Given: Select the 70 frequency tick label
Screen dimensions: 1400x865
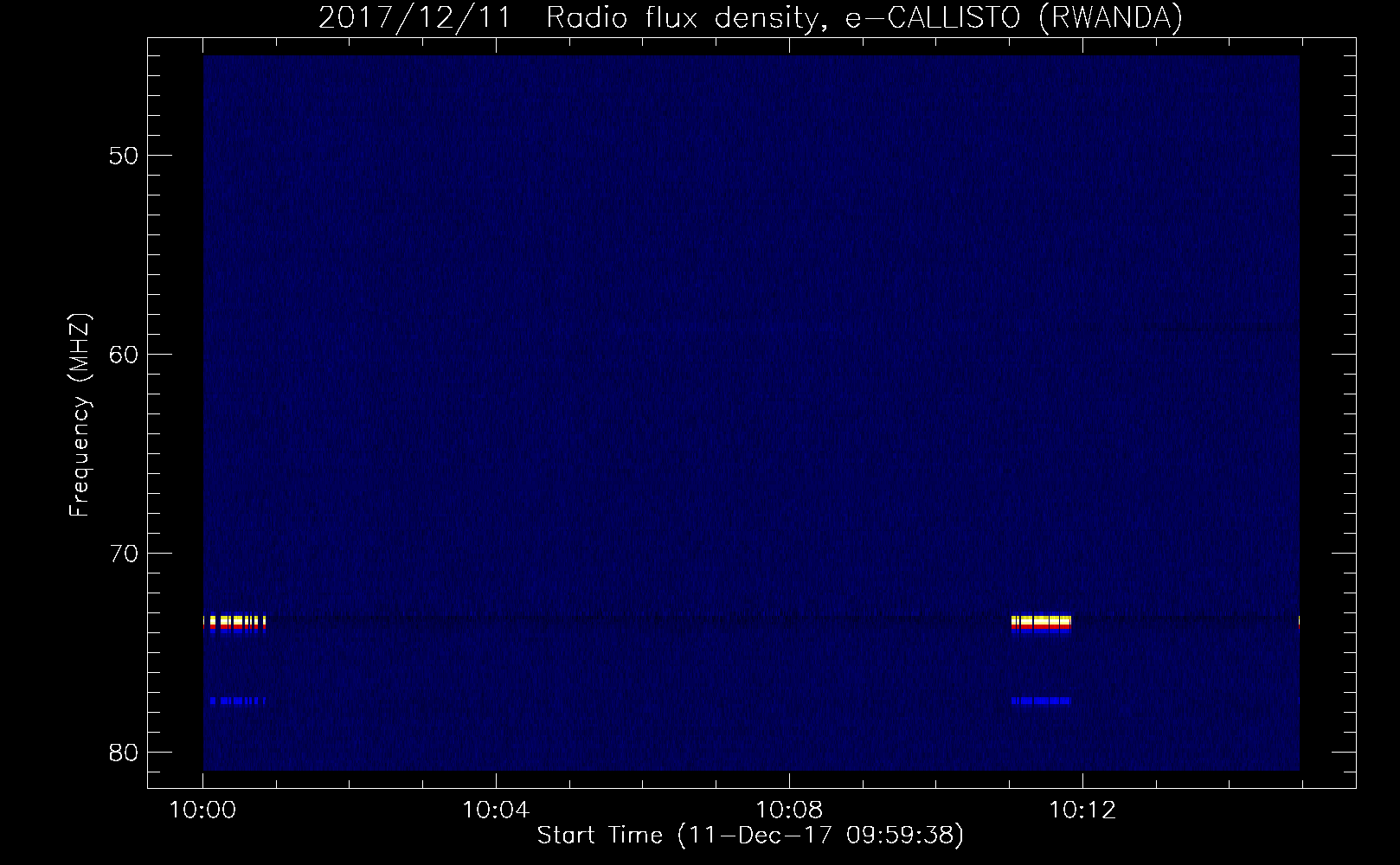Looking at the screenshot, I should point(125,554).
